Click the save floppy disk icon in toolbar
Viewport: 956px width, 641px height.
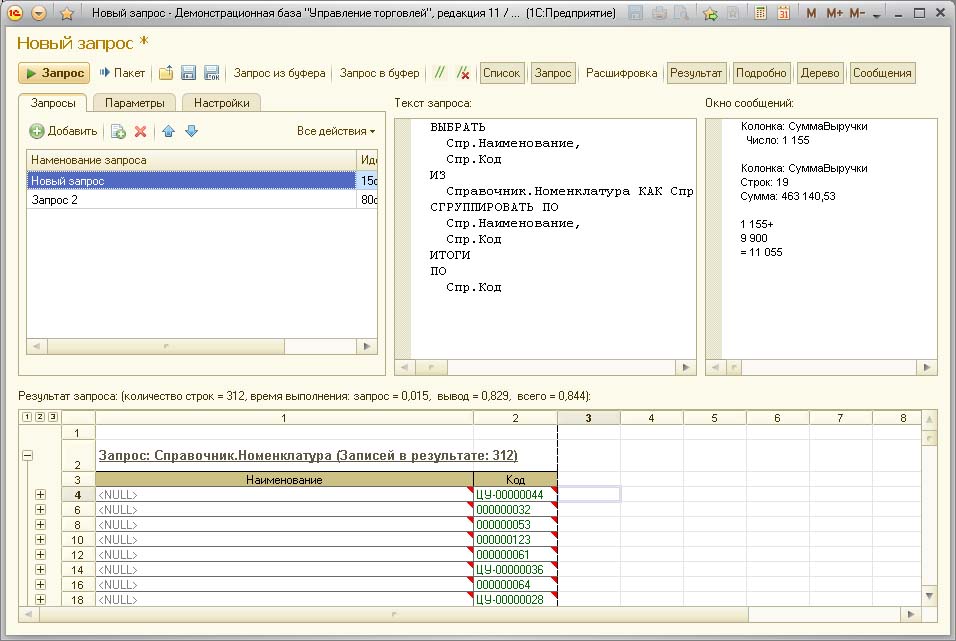click(x=187, y=73)
